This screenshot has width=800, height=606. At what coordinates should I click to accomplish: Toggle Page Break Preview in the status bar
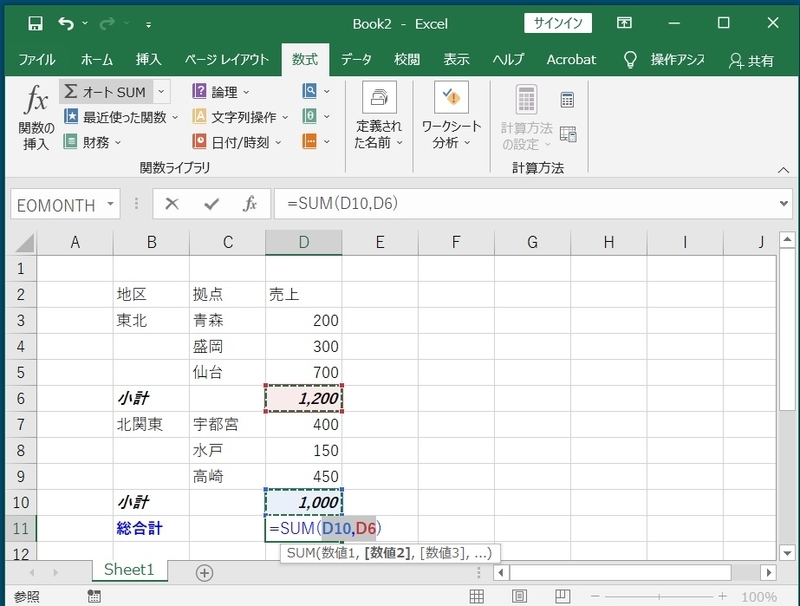click(x=562, y=595)
